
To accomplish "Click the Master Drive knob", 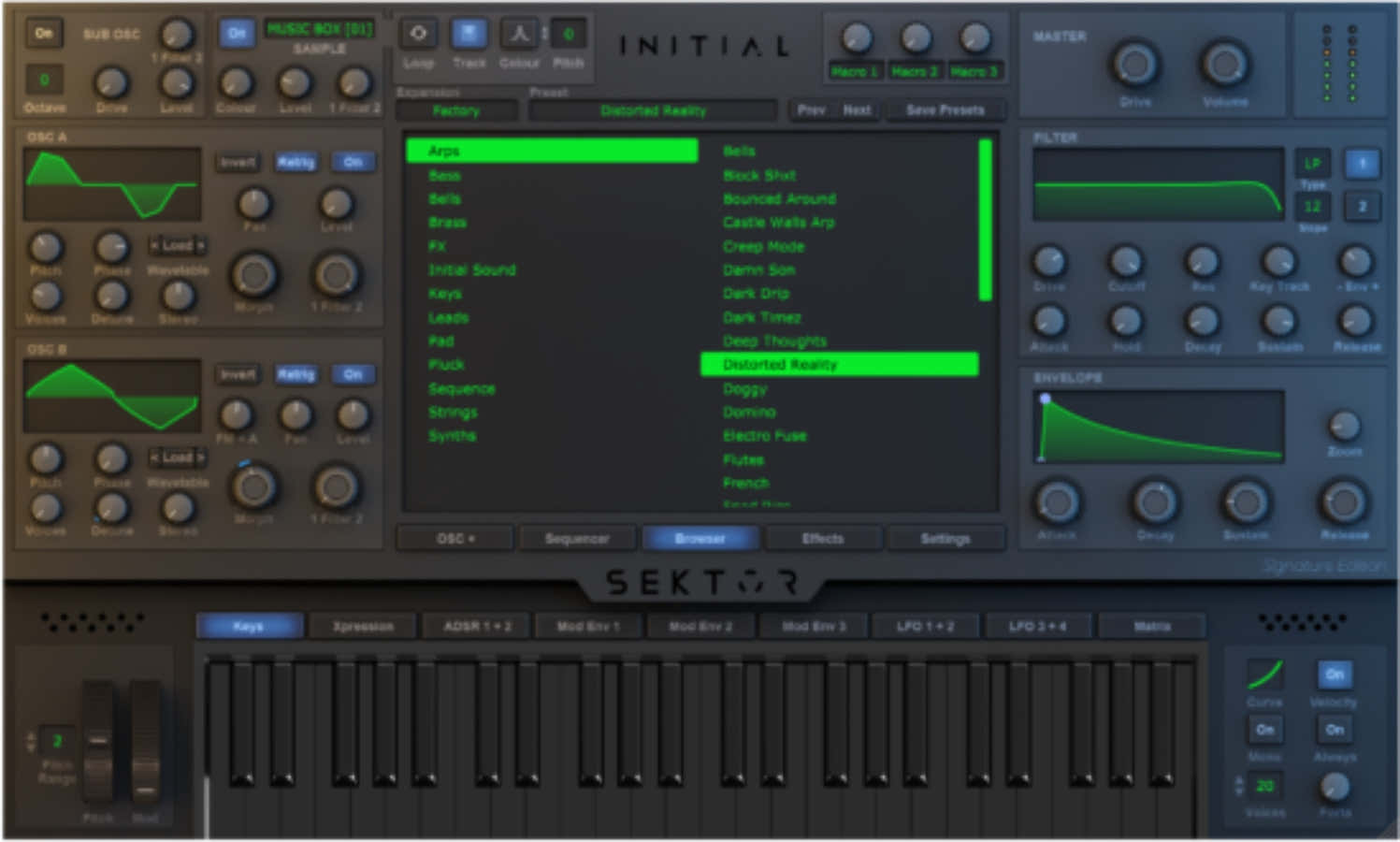I will [x=1134, y=65].
